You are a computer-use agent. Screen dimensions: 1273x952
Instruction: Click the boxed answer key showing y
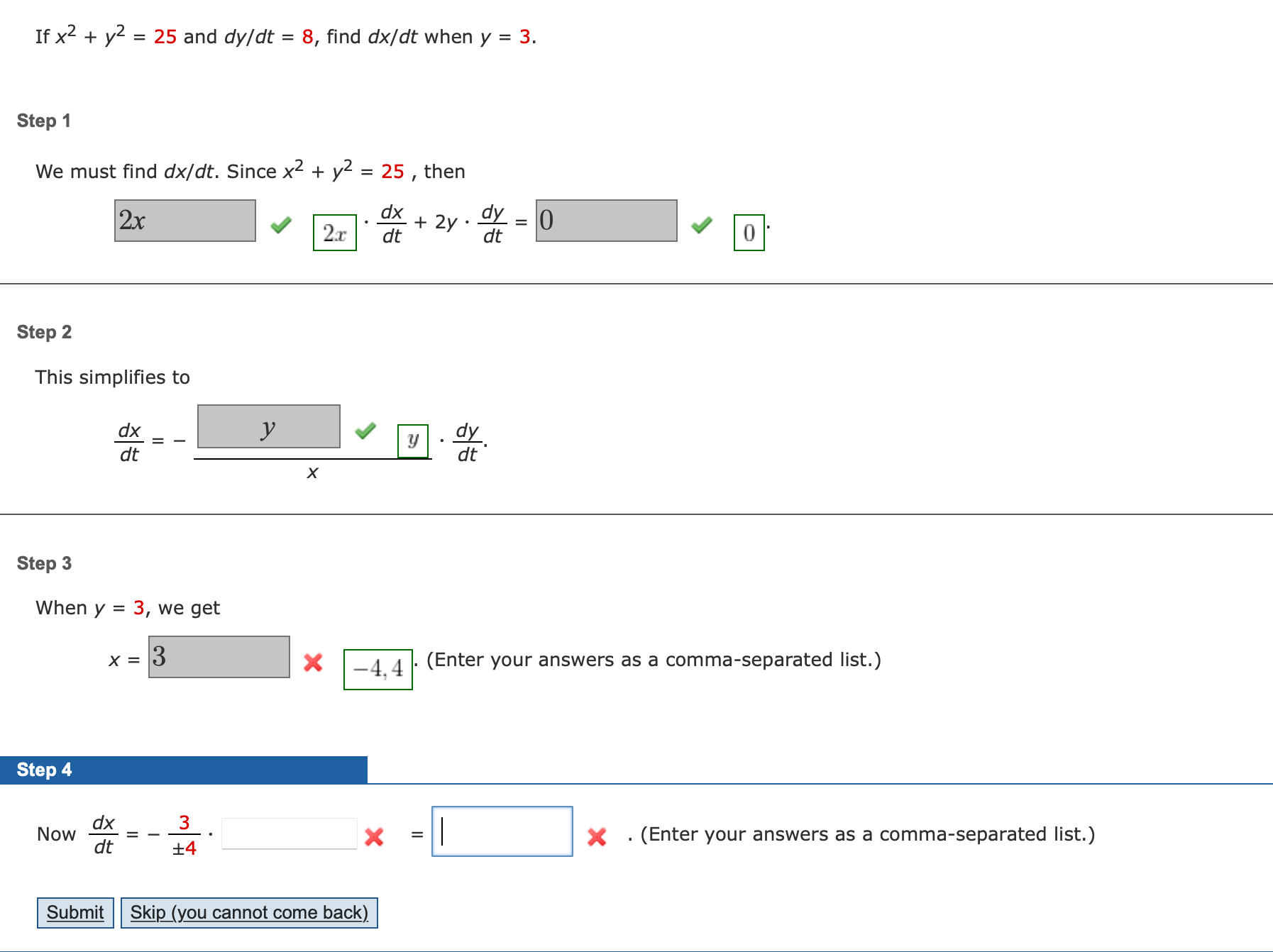(413, 441)
